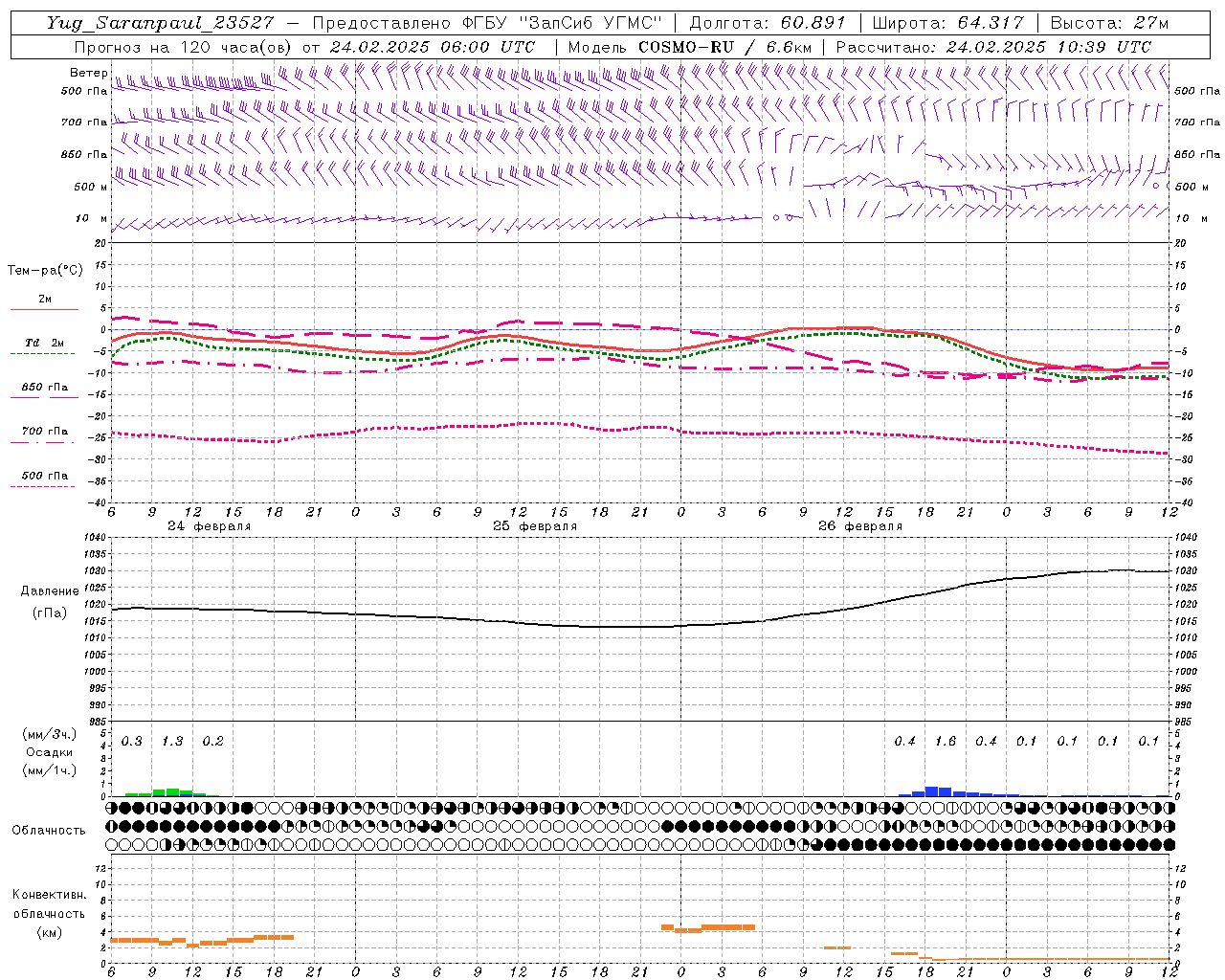The width and height of the screenshot is (1225, 980).
Task: Click 'Рассчитано: 24.02.2025 10:39 UTC' timestamp
Action: click(x=993, y=47)
